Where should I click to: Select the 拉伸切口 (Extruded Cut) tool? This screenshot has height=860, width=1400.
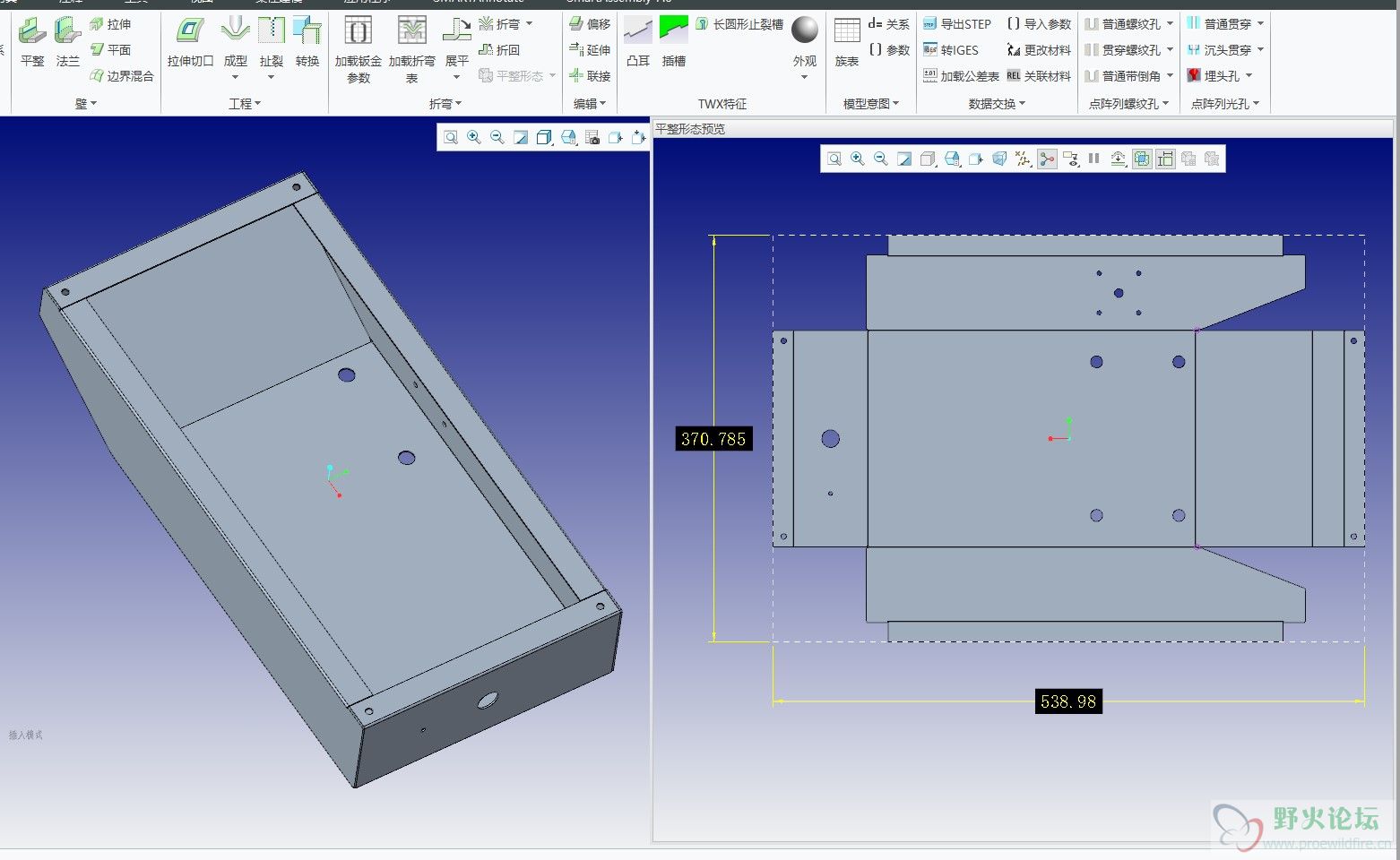(190, 42)
